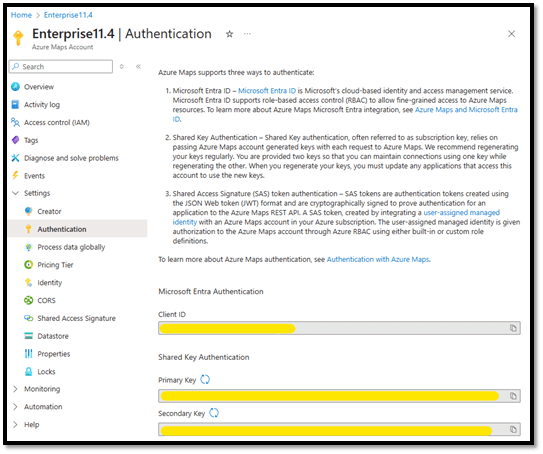Screen dimensions: 543x454
Task: Click the sidebar Search field
Action: [61, 66]
